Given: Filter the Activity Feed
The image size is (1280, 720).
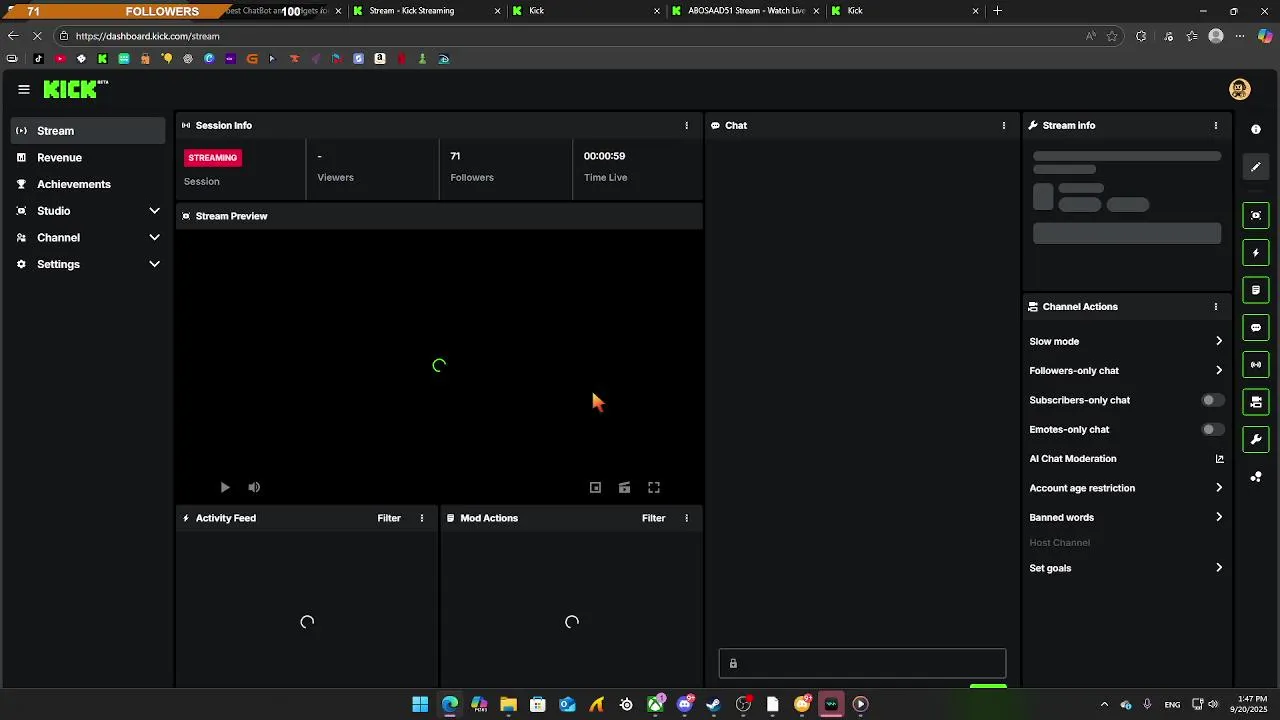Looking at the screenshot, I should coord(389,518).
